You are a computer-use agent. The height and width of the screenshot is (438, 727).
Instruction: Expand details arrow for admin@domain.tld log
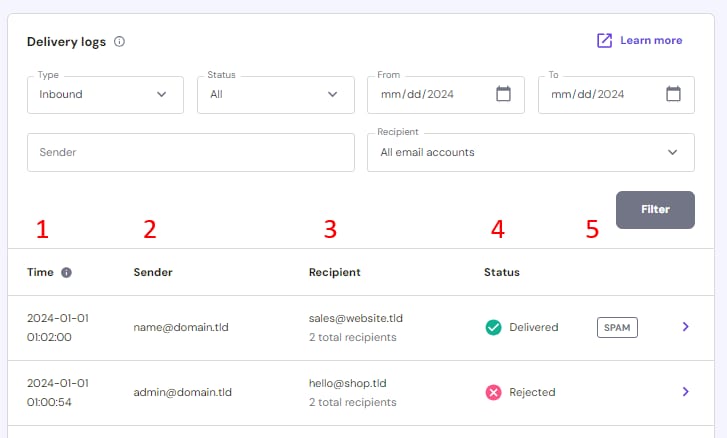pyautogui.click(x=685, y=392)
